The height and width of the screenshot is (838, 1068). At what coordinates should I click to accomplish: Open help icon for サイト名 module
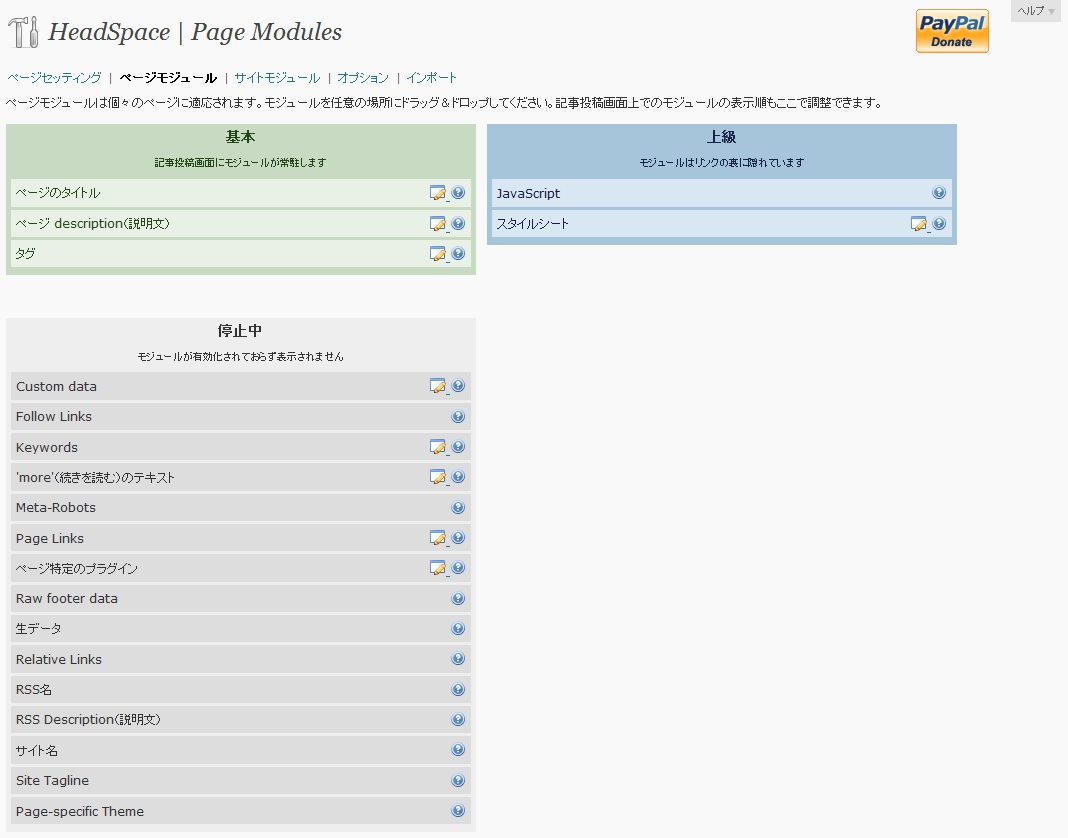[x=458, y=749]
